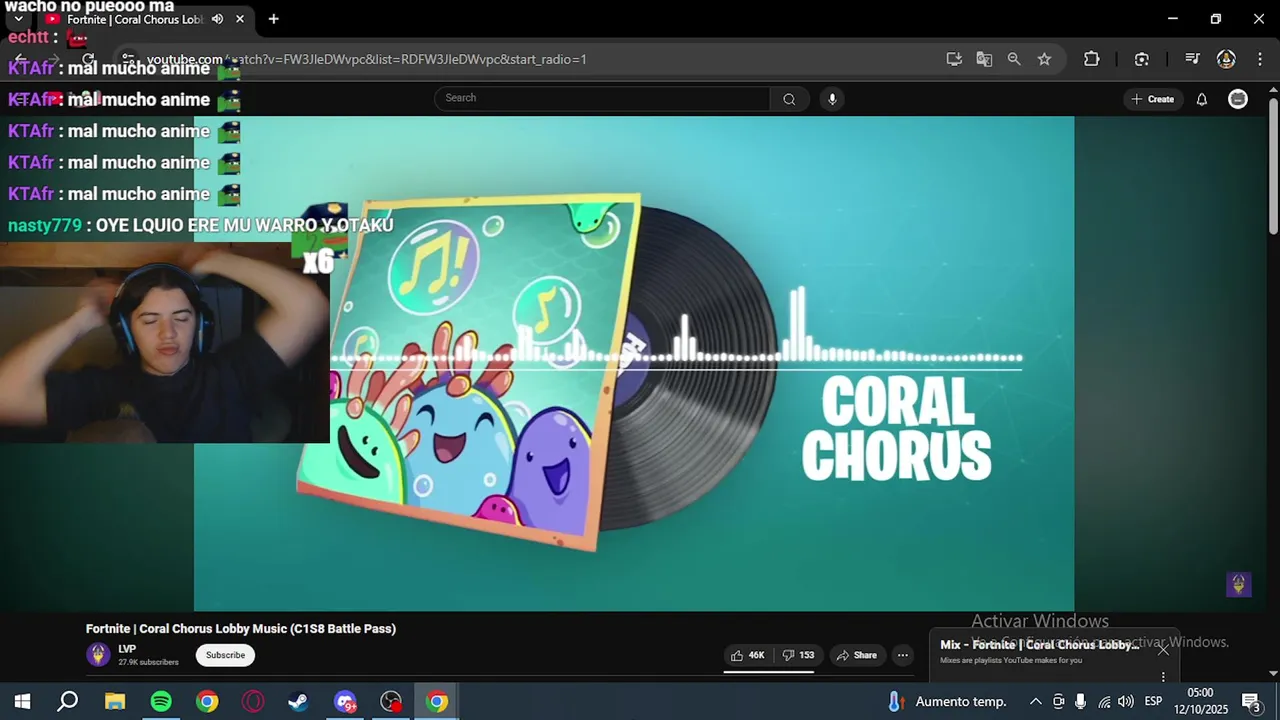Open more actions ellipsis beside Share
The width and height of the screenshot is (1280, 720).
tap(902, 655)
